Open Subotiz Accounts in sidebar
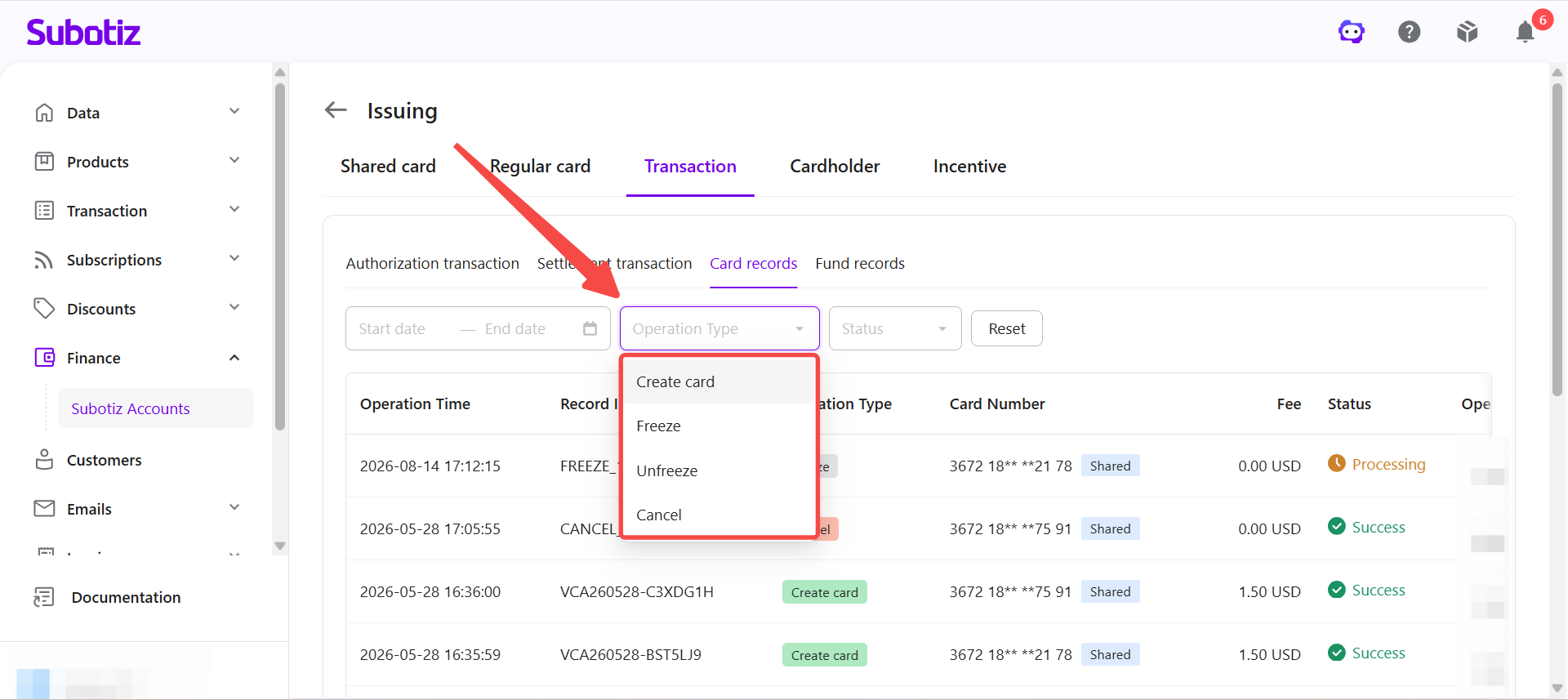Screen dimensions: 1568x700 click(x=155, y=408)
